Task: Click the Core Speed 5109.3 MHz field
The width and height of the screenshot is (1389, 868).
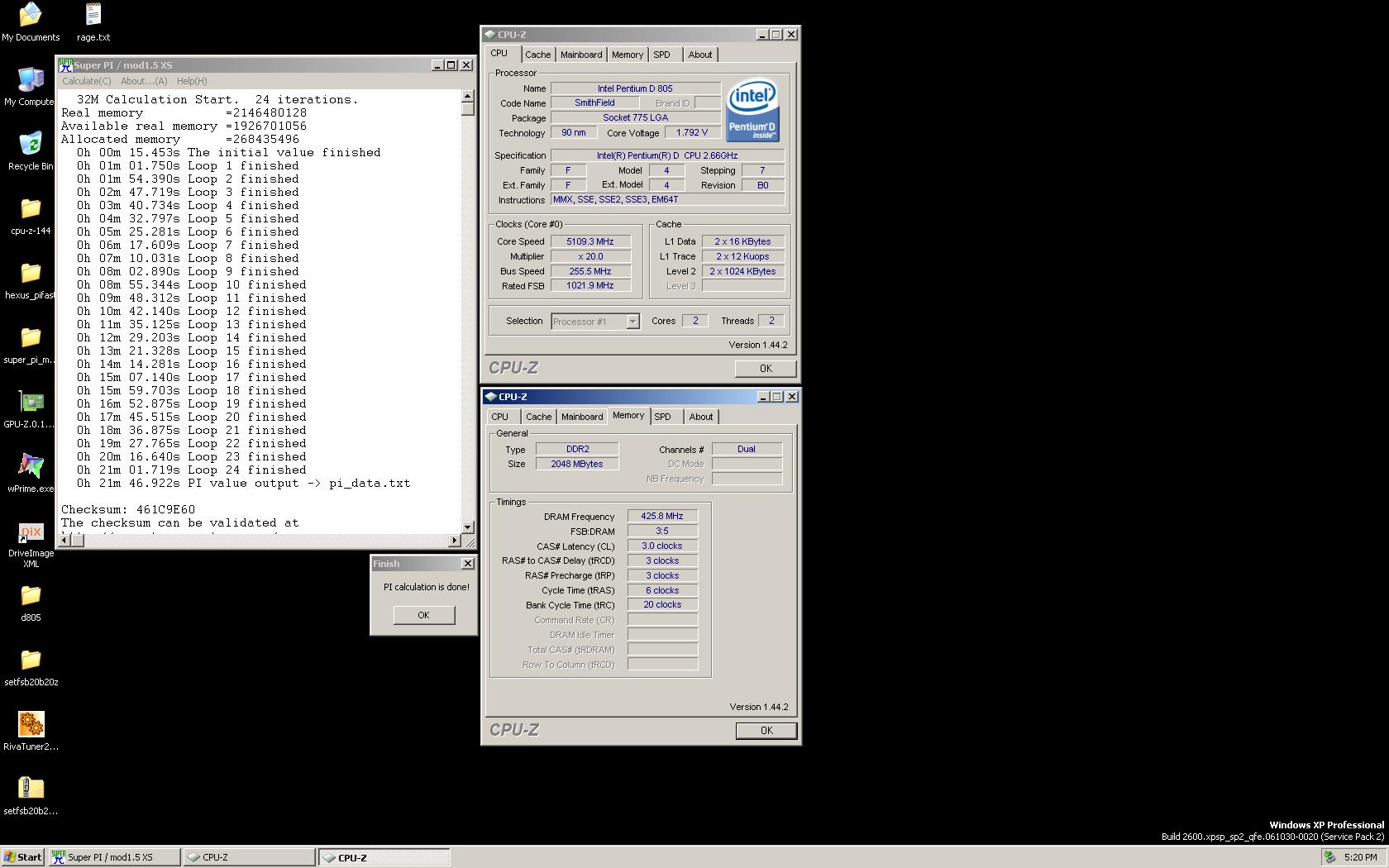Action: click(x=590, y=241)
